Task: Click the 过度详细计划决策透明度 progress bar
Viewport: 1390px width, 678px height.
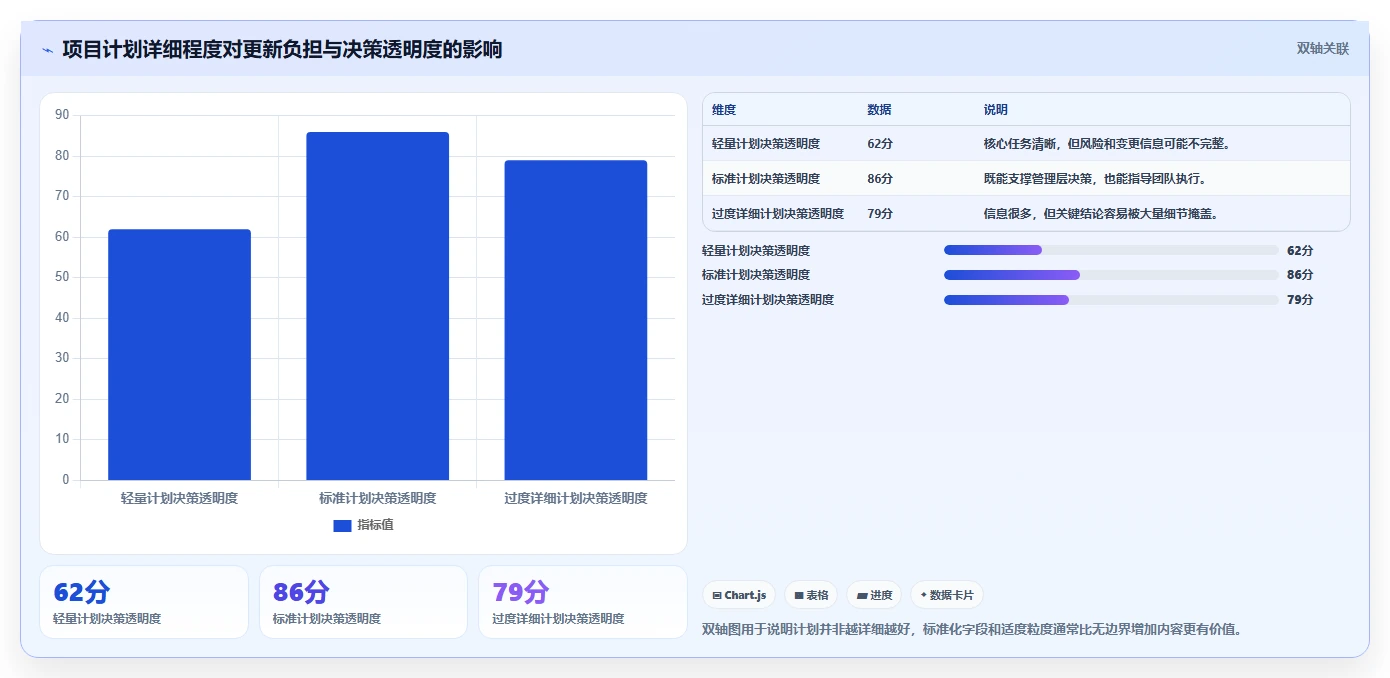Action: coord(1111,300)
